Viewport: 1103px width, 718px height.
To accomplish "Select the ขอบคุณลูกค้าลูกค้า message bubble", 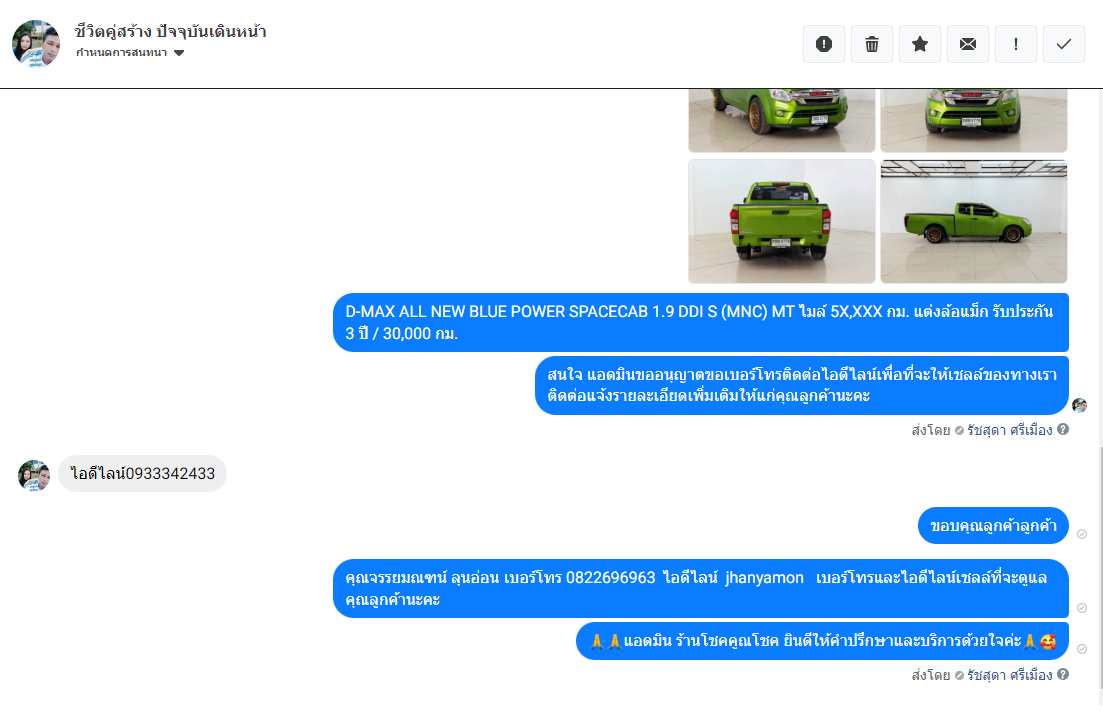I will pos(993,525).
